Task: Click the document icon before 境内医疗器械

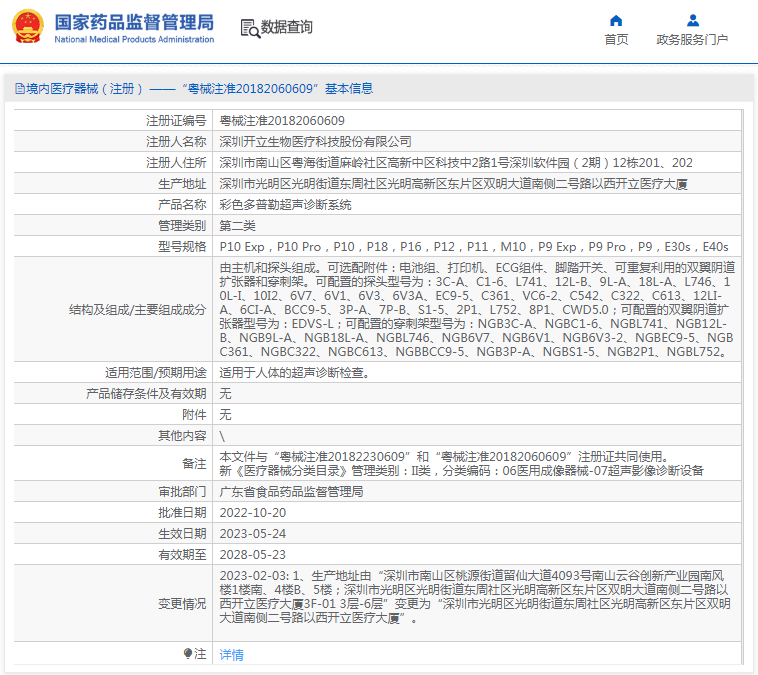Action: point(20,88)
